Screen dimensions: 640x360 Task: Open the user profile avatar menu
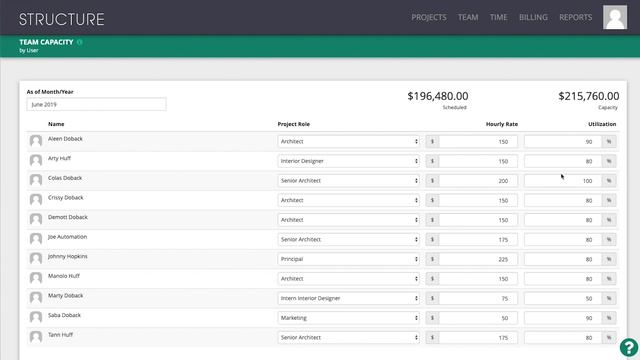pos(615,17)
